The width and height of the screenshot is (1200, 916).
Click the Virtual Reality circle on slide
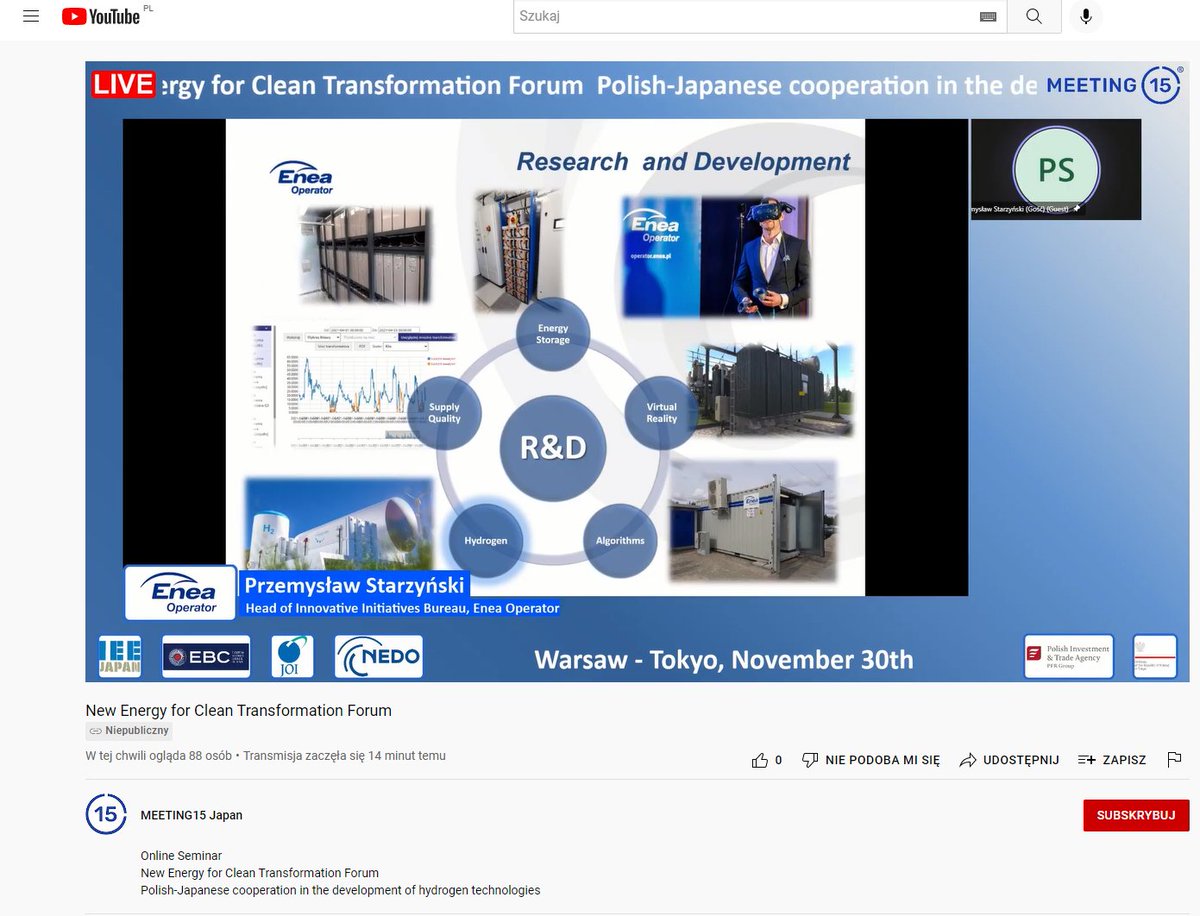point(661,412)
